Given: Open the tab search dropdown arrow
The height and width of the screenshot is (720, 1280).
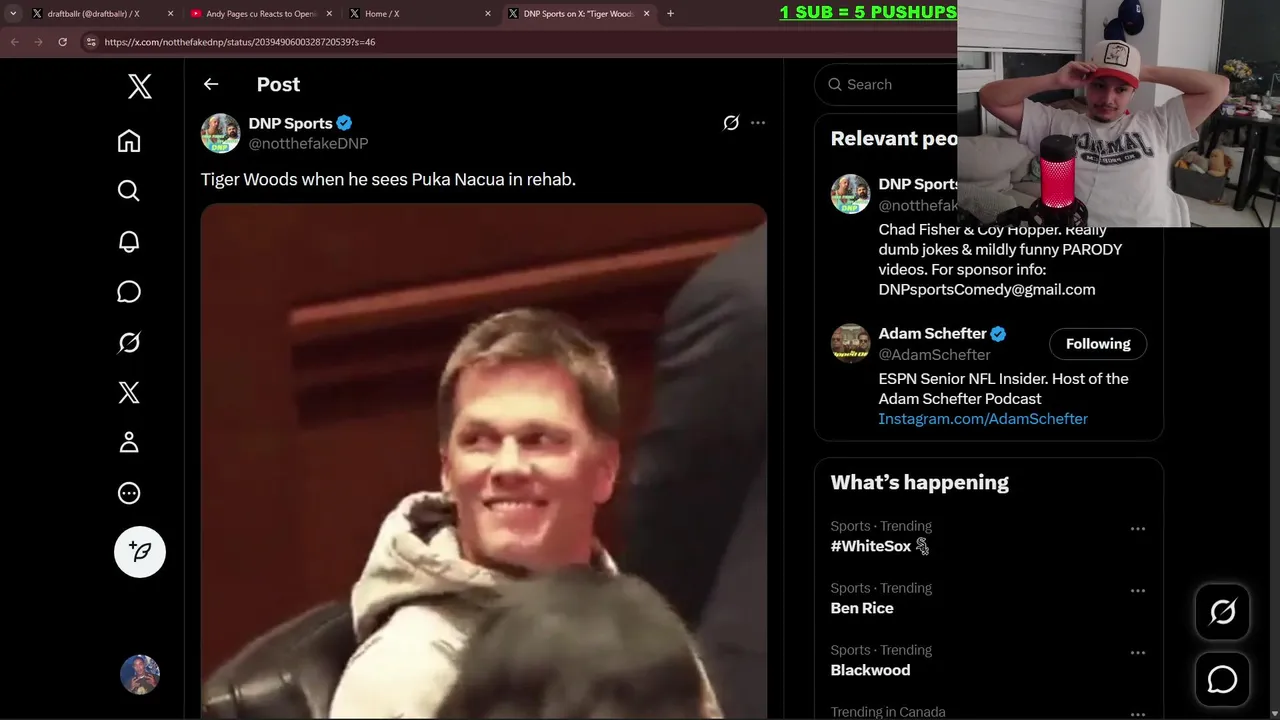Looking at the screenshot, I should [x=12, y=14].
